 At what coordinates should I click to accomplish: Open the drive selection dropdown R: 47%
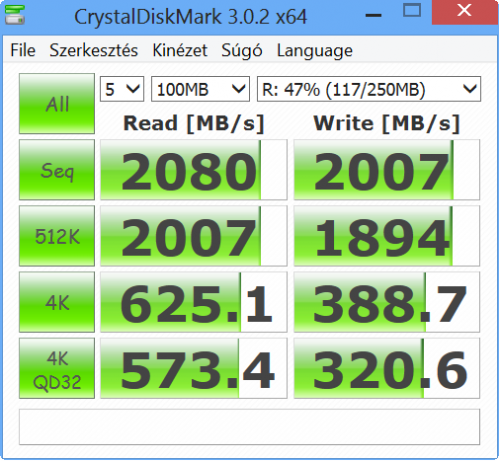coord(369,89)
